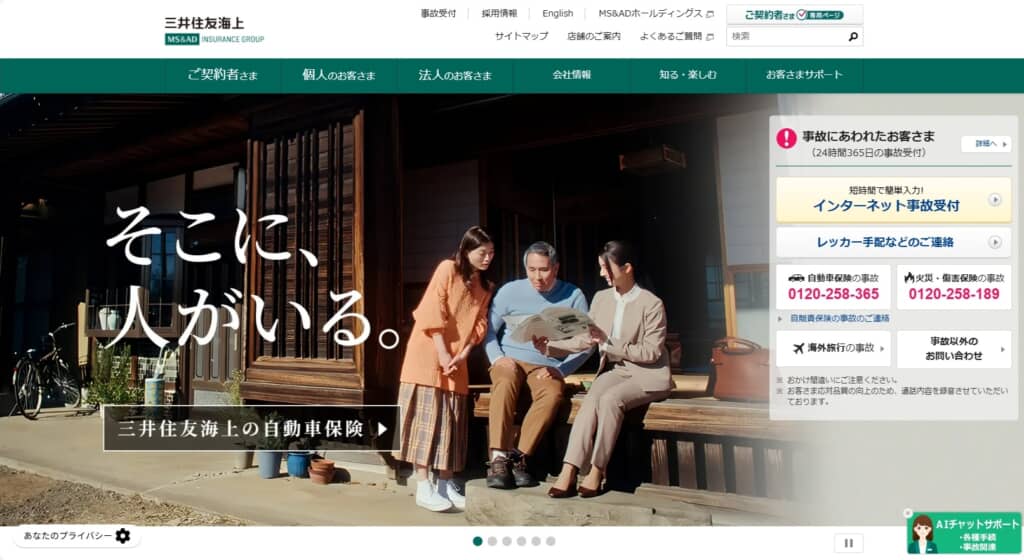Open the AI チャットサポート avatar

pyautogui.click(x=923, y=535)
